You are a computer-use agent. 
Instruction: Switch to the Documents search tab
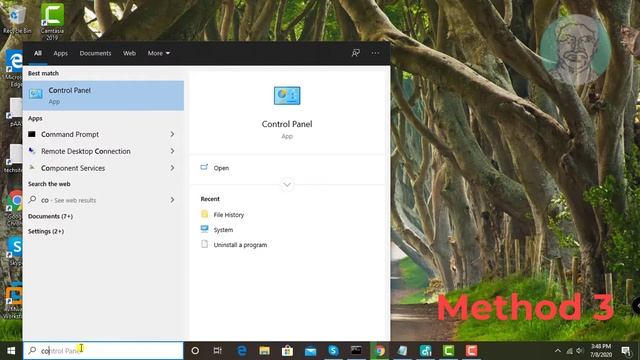point(95,53)
